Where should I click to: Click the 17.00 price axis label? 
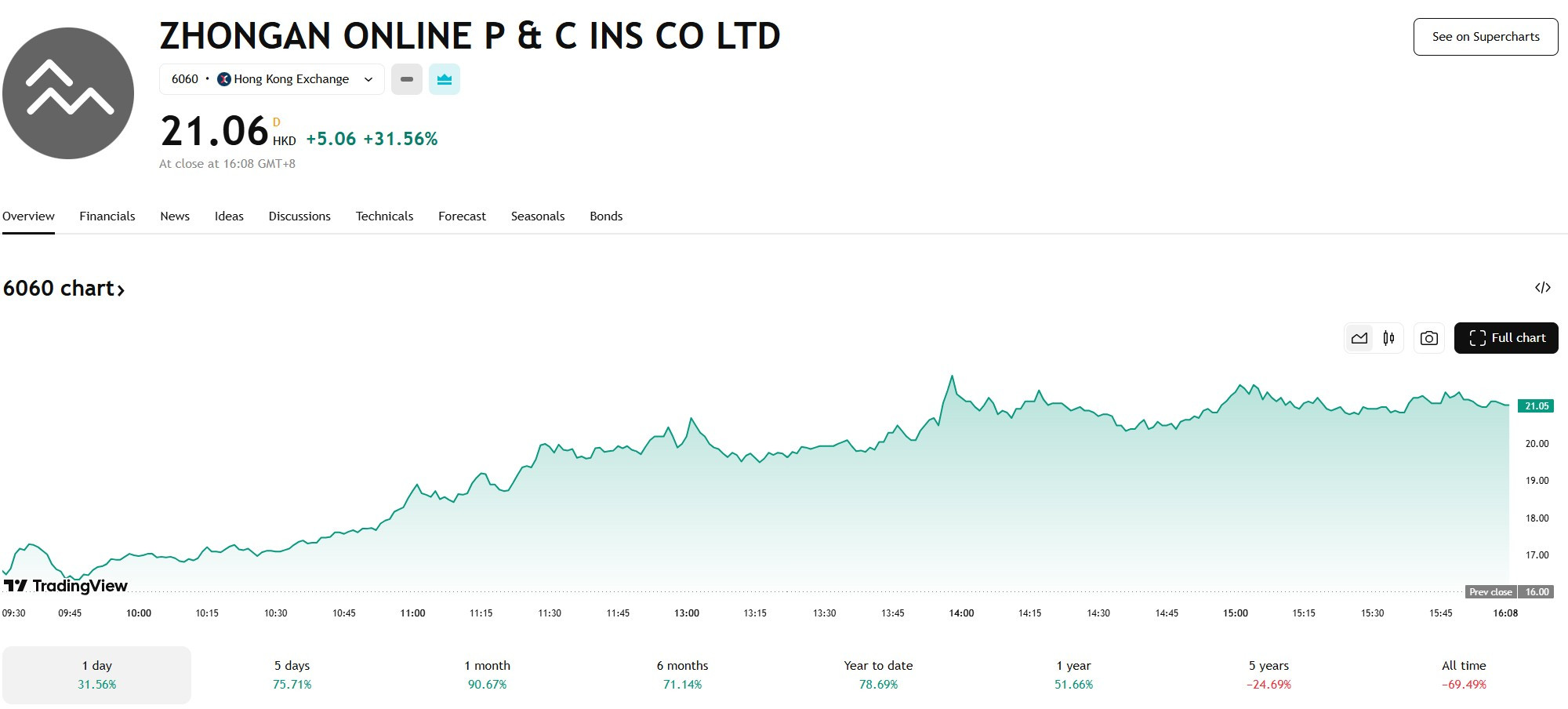(1537, 555)
